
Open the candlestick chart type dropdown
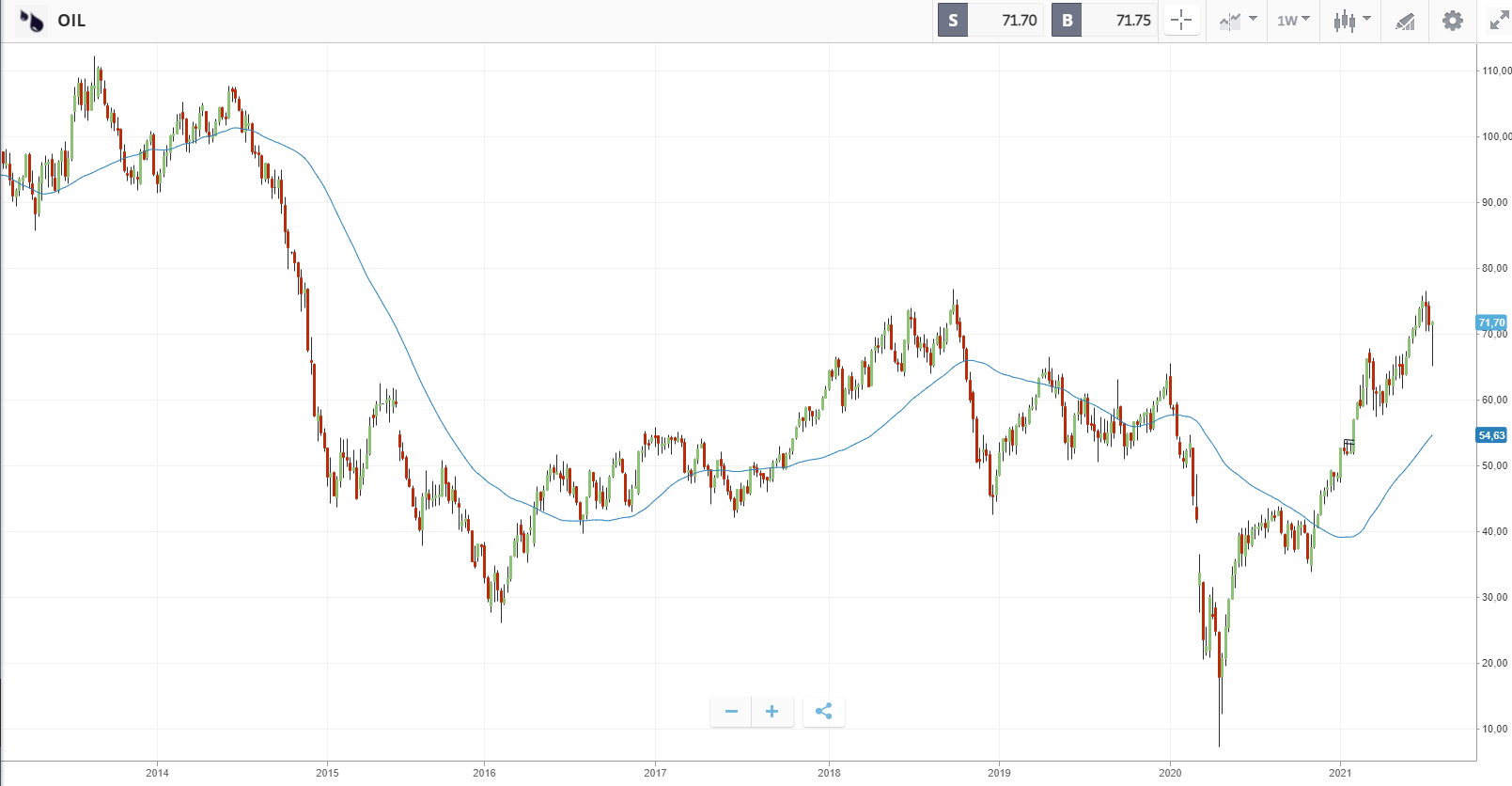(x=1351, y=21)
